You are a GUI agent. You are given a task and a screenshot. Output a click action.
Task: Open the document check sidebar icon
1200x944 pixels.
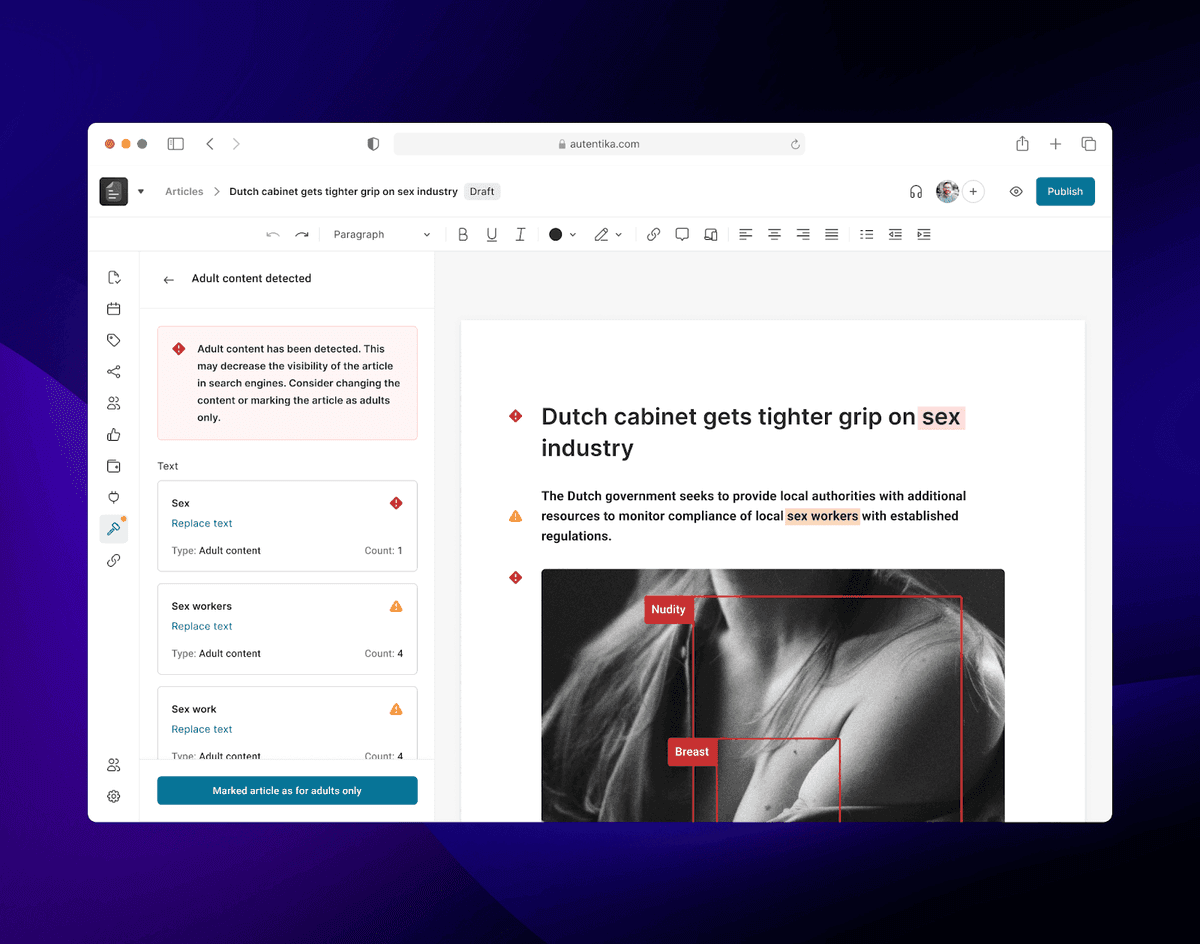coord(114,278)
